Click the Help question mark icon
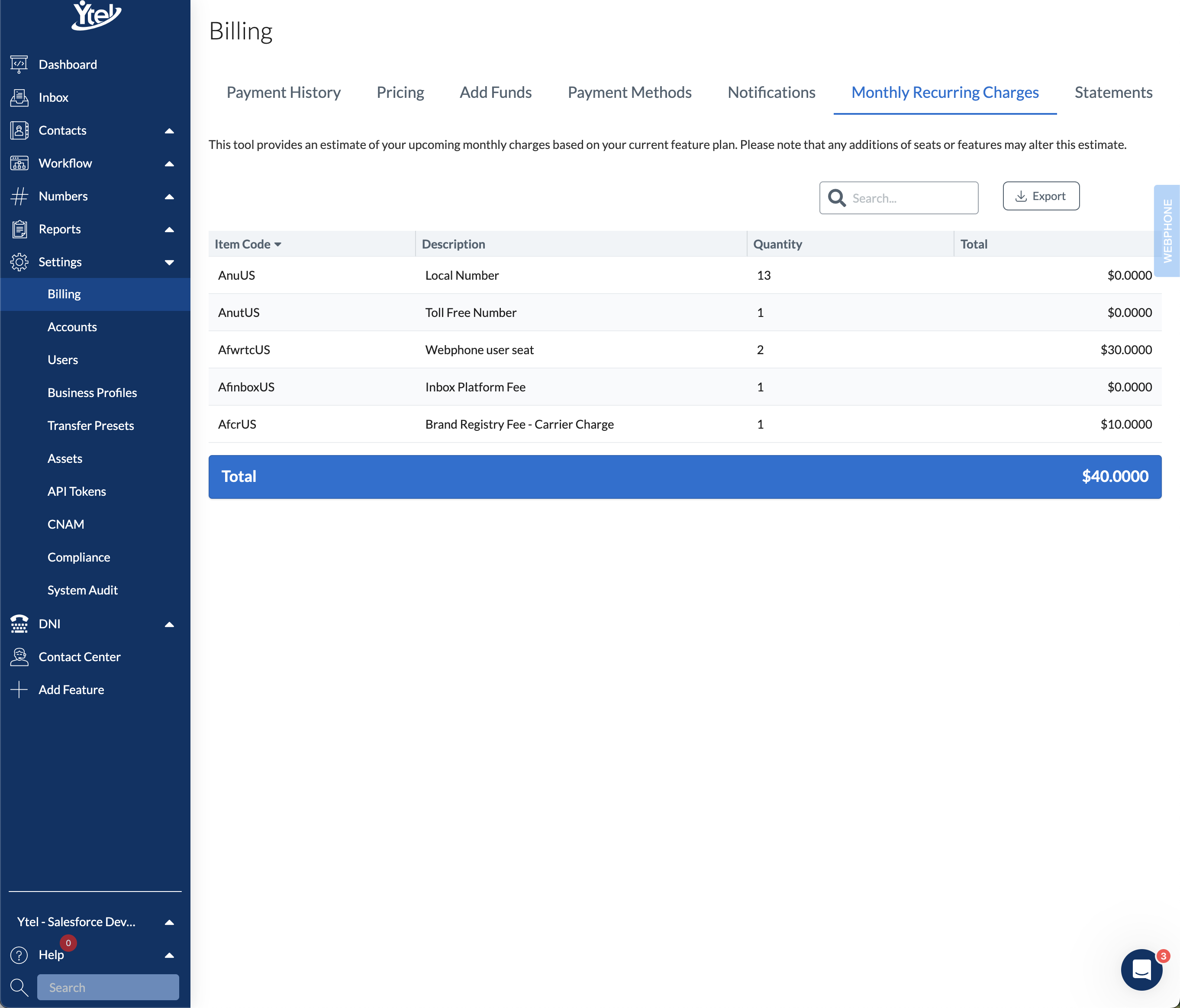This screenshot has height=1008, width=1180. (x=19, y=955)
